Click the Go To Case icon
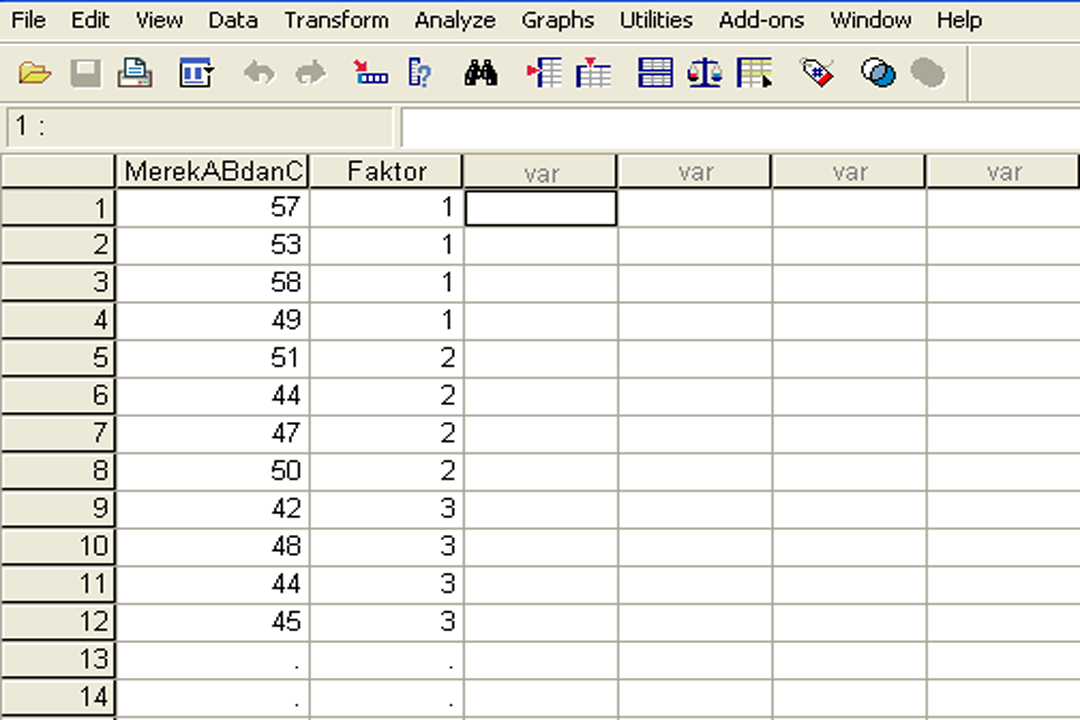 370,72
